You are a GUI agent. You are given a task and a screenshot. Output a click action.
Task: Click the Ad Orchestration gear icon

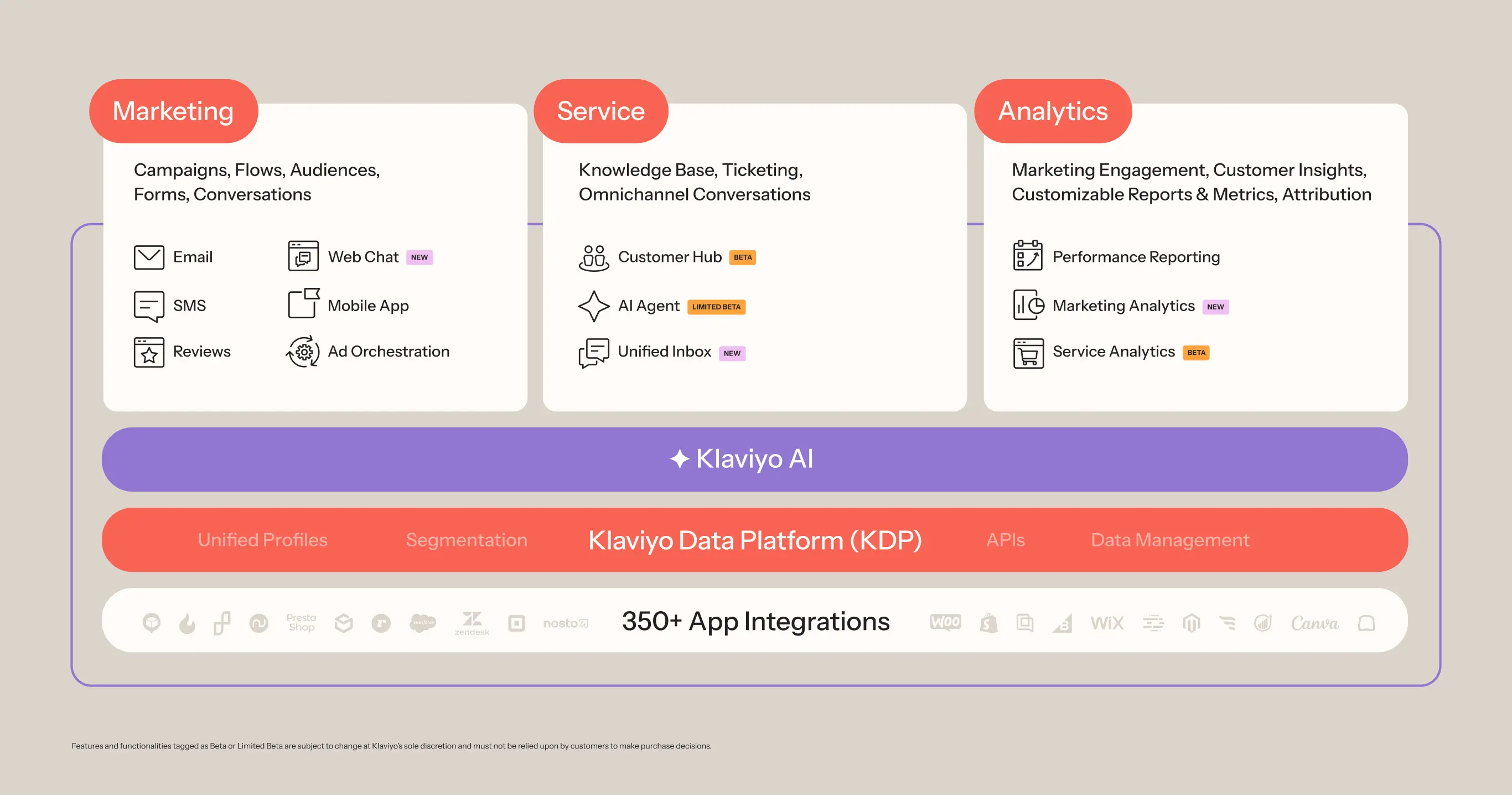[303, 352]
